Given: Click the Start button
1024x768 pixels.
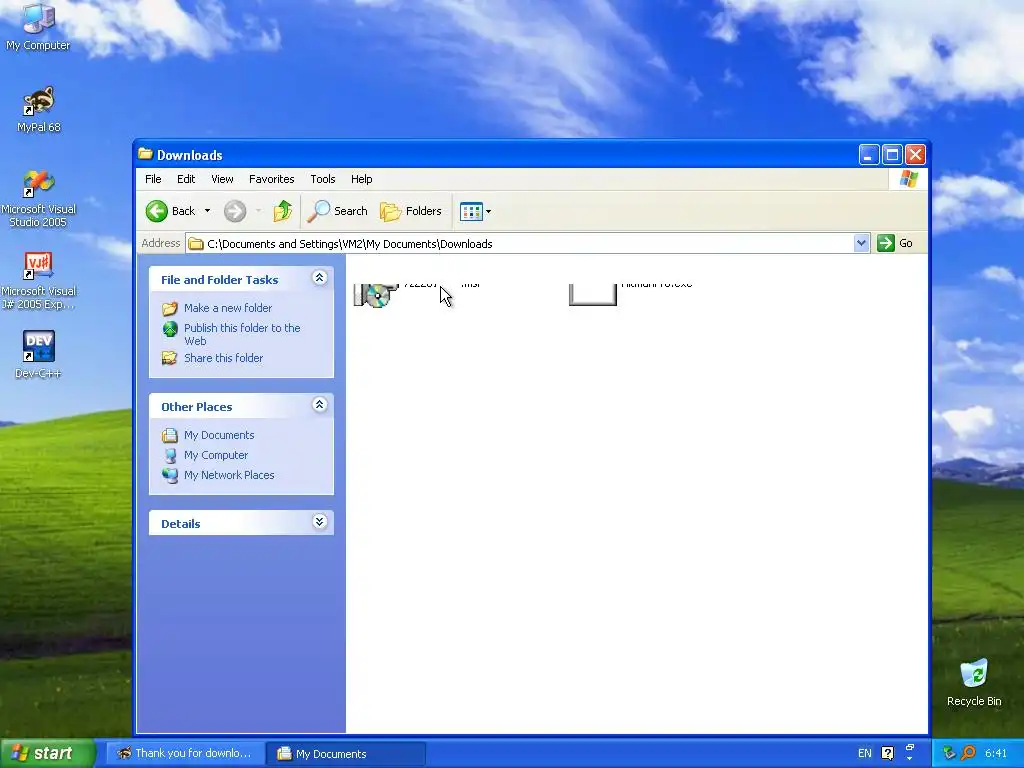Looking at the screenshot, I should coord(48,753).
